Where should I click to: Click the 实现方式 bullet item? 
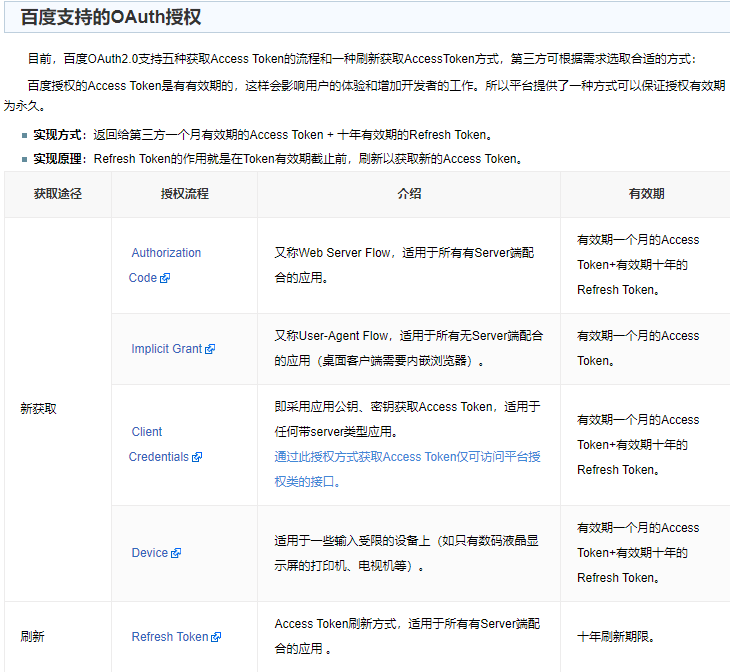pyautogui.click(x=262, y=134)
